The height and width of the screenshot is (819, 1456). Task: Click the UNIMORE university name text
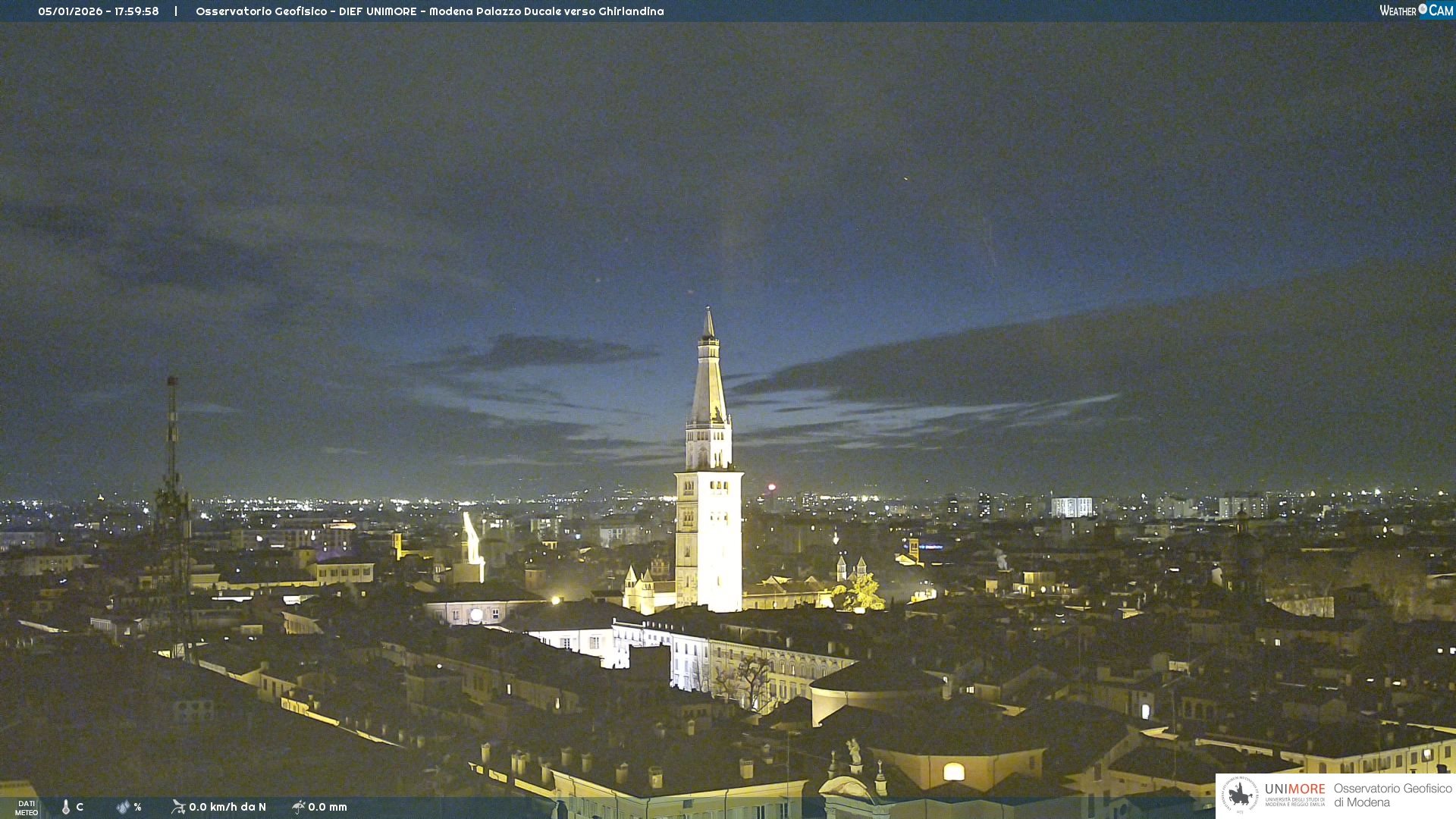[x=1294, y=789]
